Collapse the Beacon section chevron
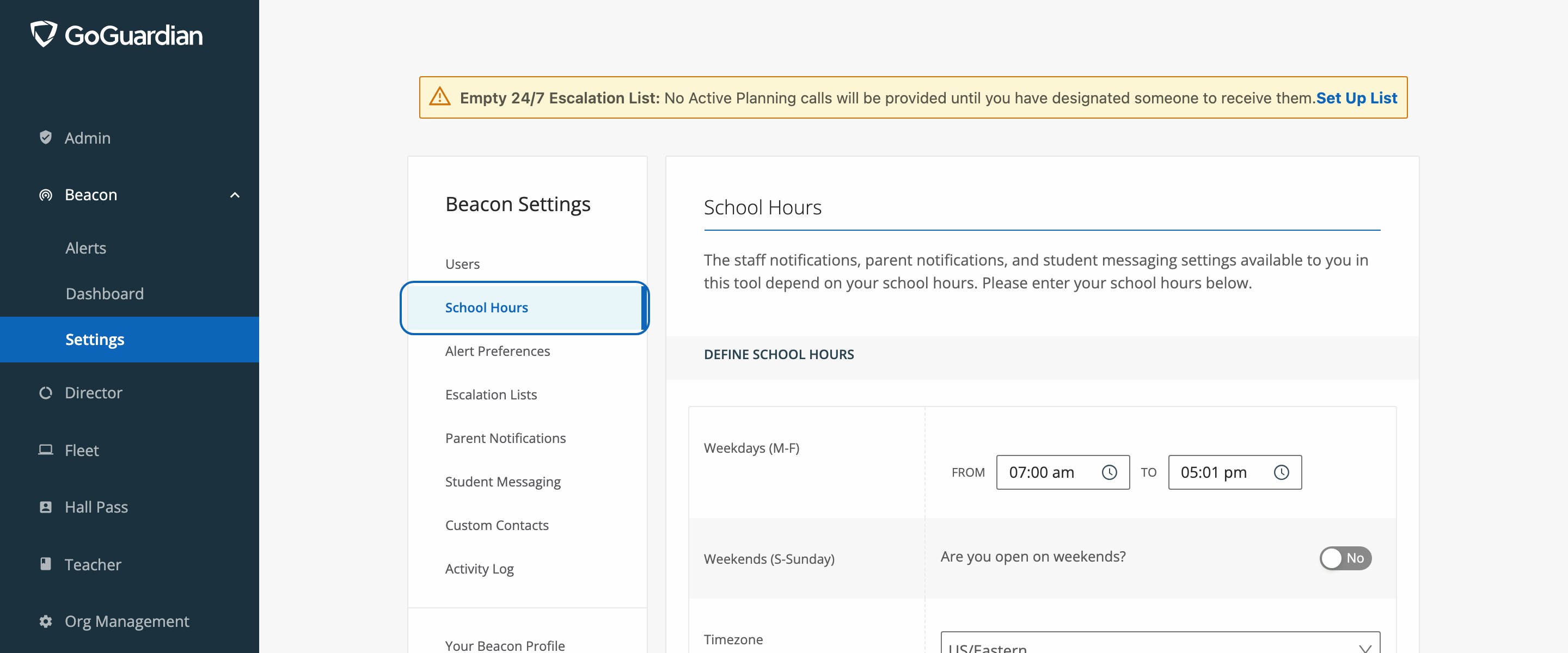Viewport: 1568px width, 653px height. point(235,195)
